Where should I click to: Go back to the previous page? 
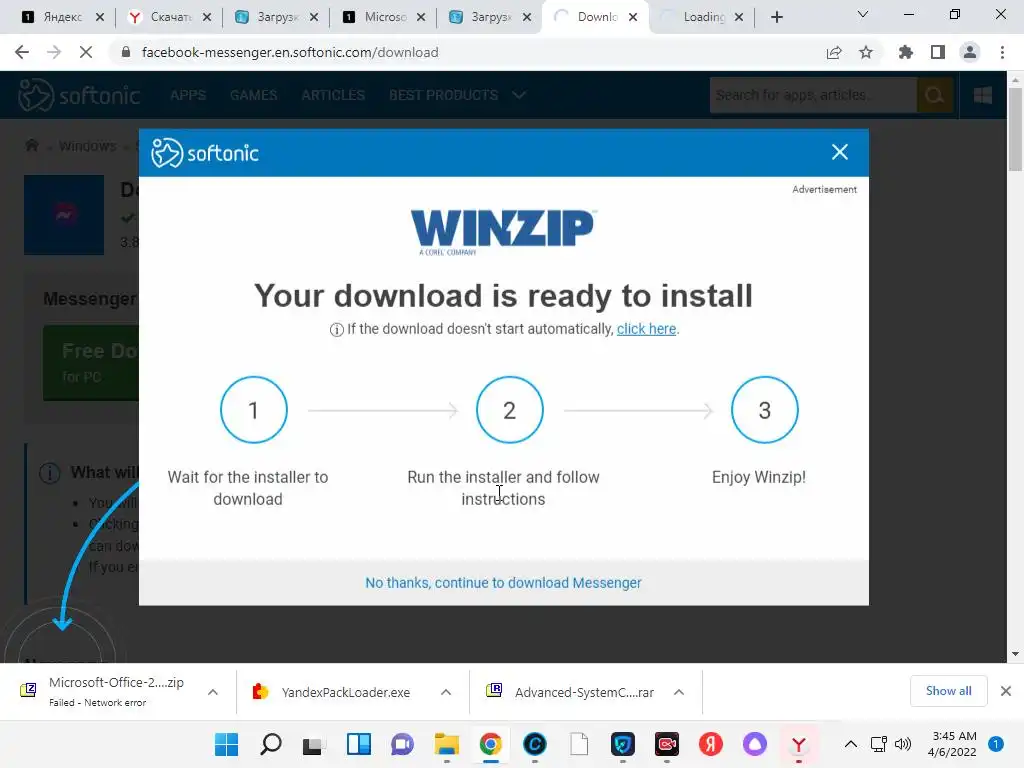[22, 52]
